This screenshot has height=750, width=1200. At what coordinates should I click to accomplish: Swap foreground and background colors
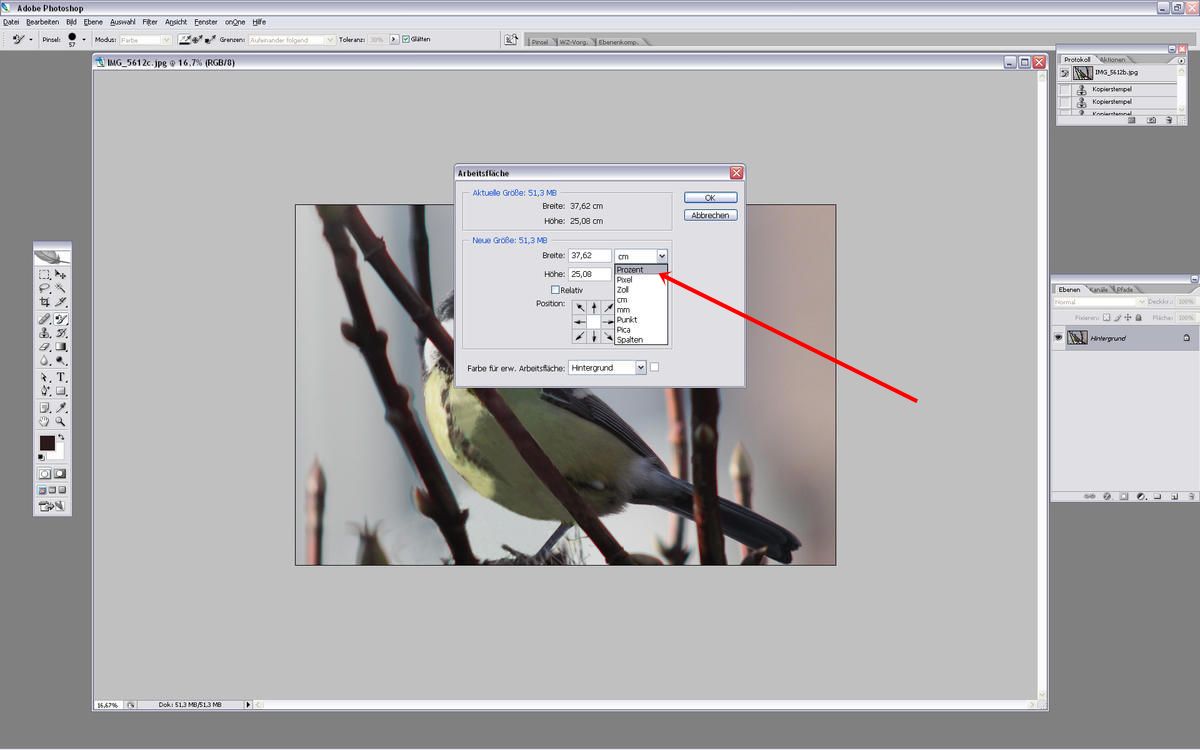coord(62,437)
